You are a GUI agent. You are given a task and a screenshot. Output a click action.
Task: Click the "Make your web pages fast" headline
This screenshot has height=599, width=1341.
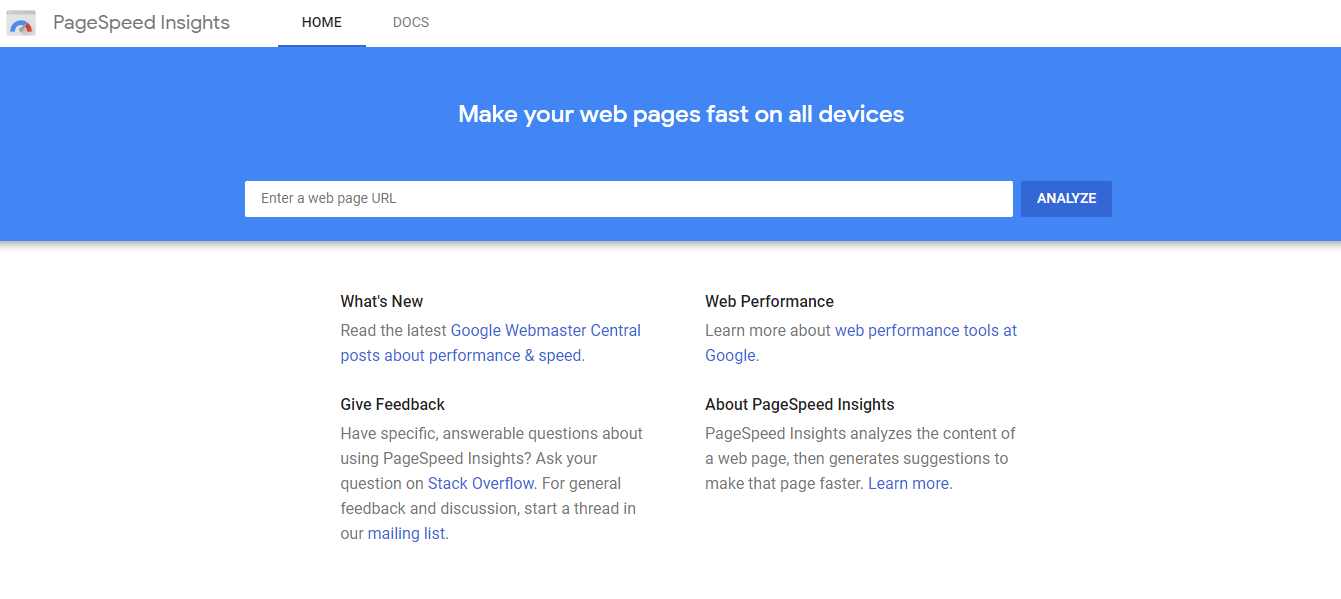pos(681,114)
